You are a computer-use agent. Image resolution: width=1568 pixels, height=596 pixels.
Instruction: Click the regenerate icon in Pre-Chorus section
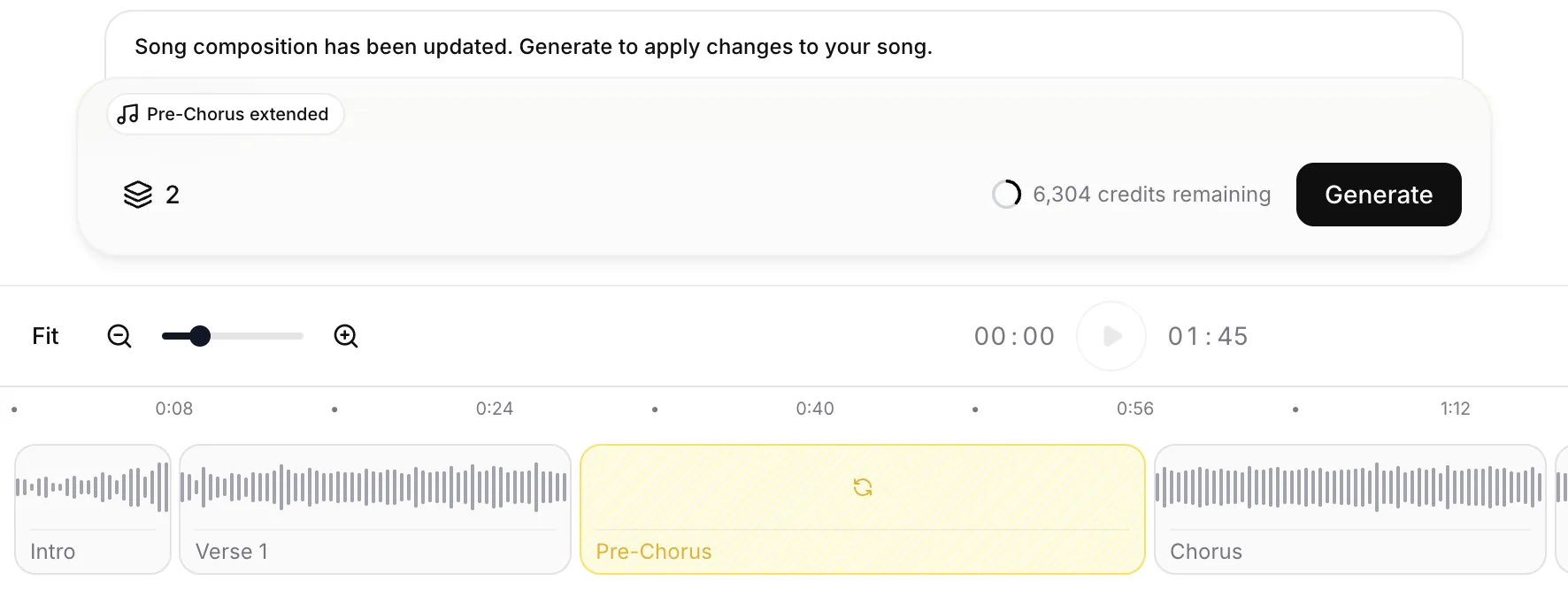pos(863,487)
